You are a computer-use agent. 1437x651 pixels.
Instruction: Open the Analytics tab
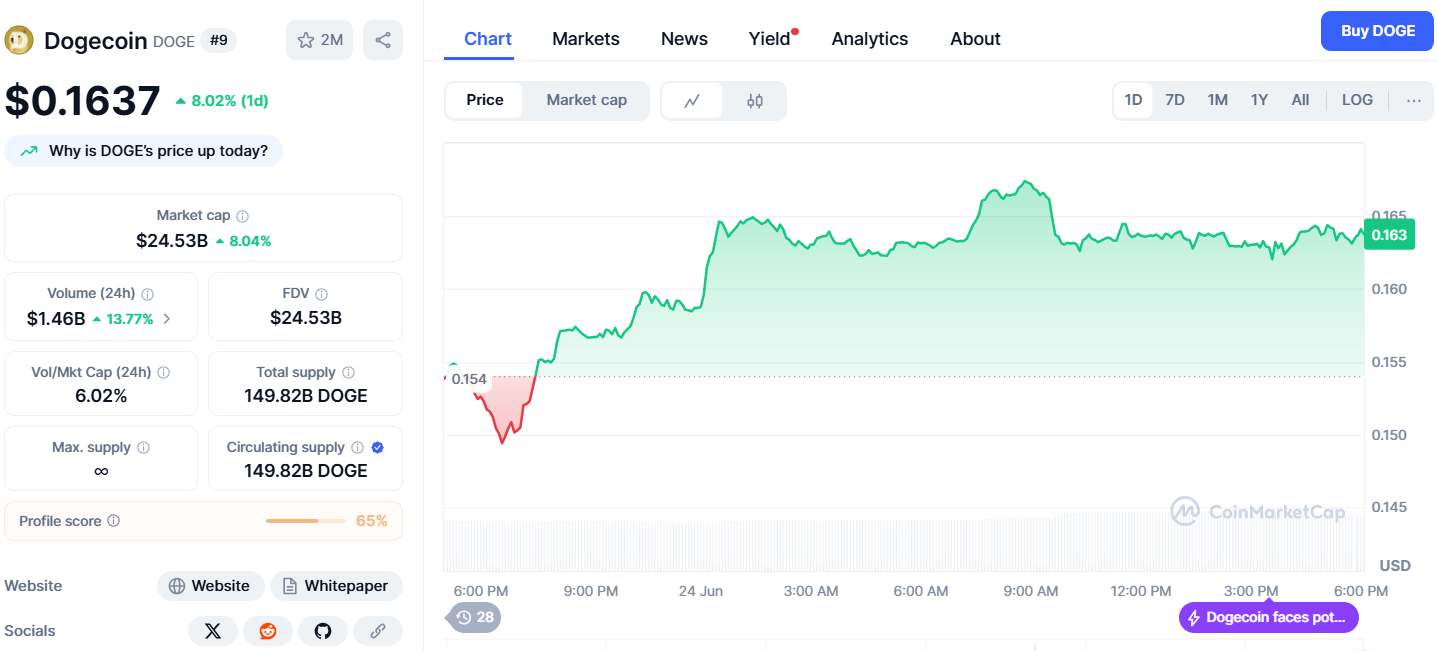pos(870,39)
